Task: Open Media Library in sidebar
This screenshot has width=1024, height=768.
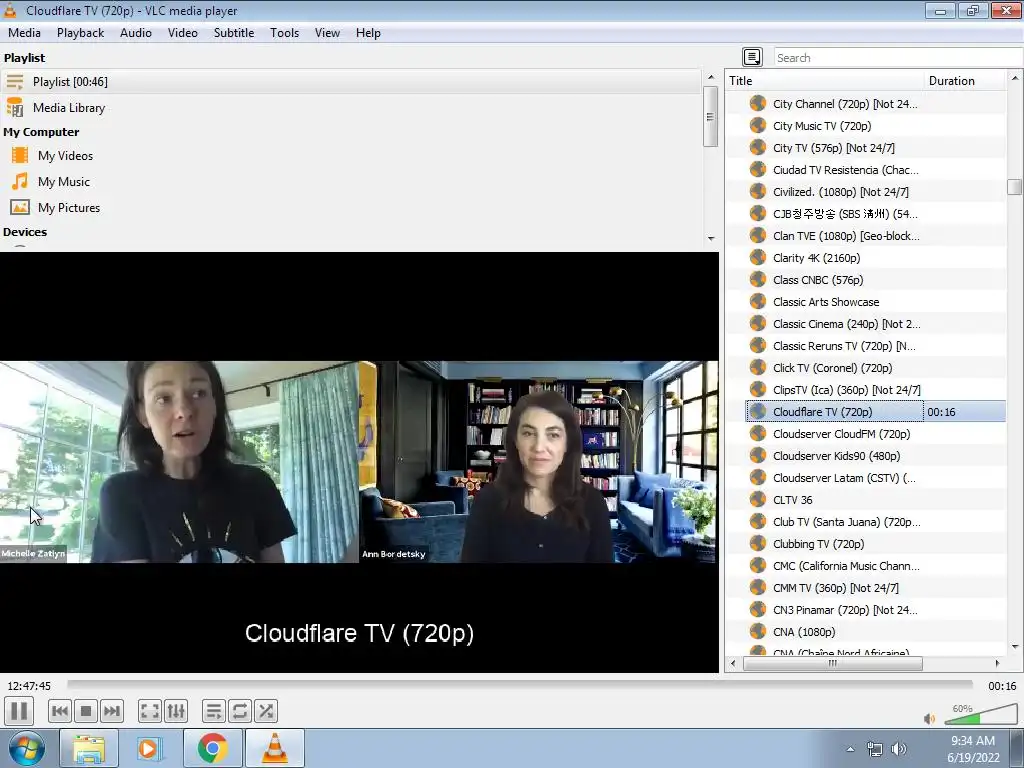Action: tap(351, 108)
